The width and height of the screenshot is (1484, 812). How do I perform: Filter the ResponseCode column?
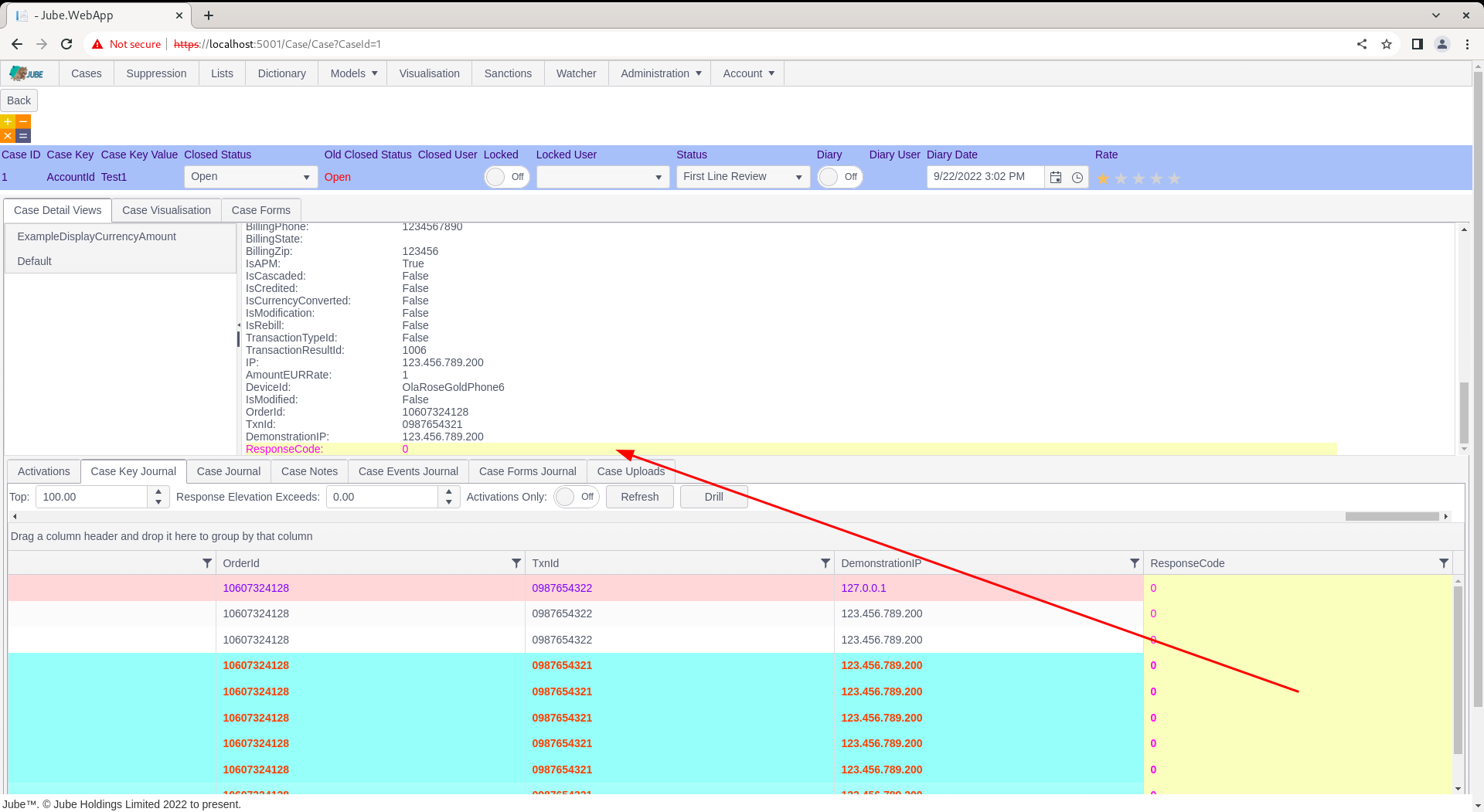tap(1444, 563)
